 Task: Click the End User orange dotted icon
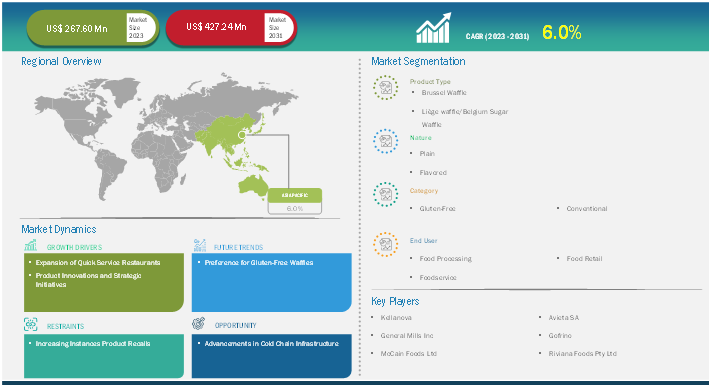[386, 244]
